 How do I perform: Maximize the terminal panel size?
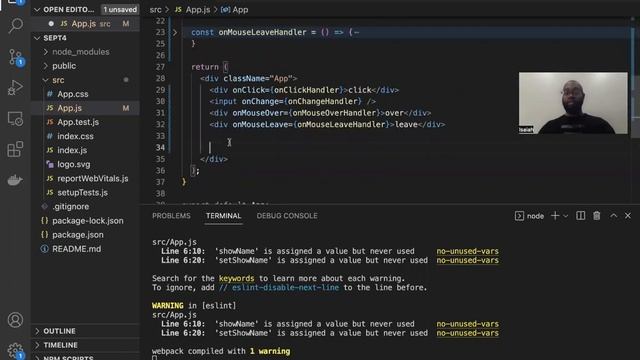click(x=613, y=216)
